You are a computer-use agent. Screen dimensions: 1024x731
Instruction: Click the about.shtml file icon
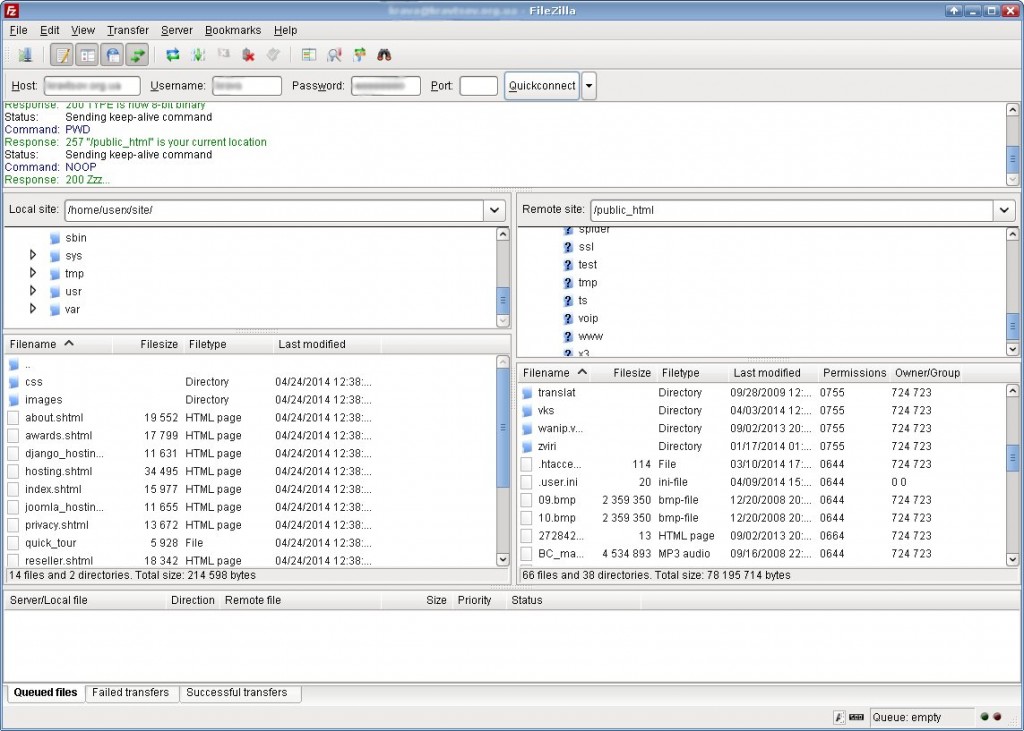pyautogui.click(x=13, y=417)
